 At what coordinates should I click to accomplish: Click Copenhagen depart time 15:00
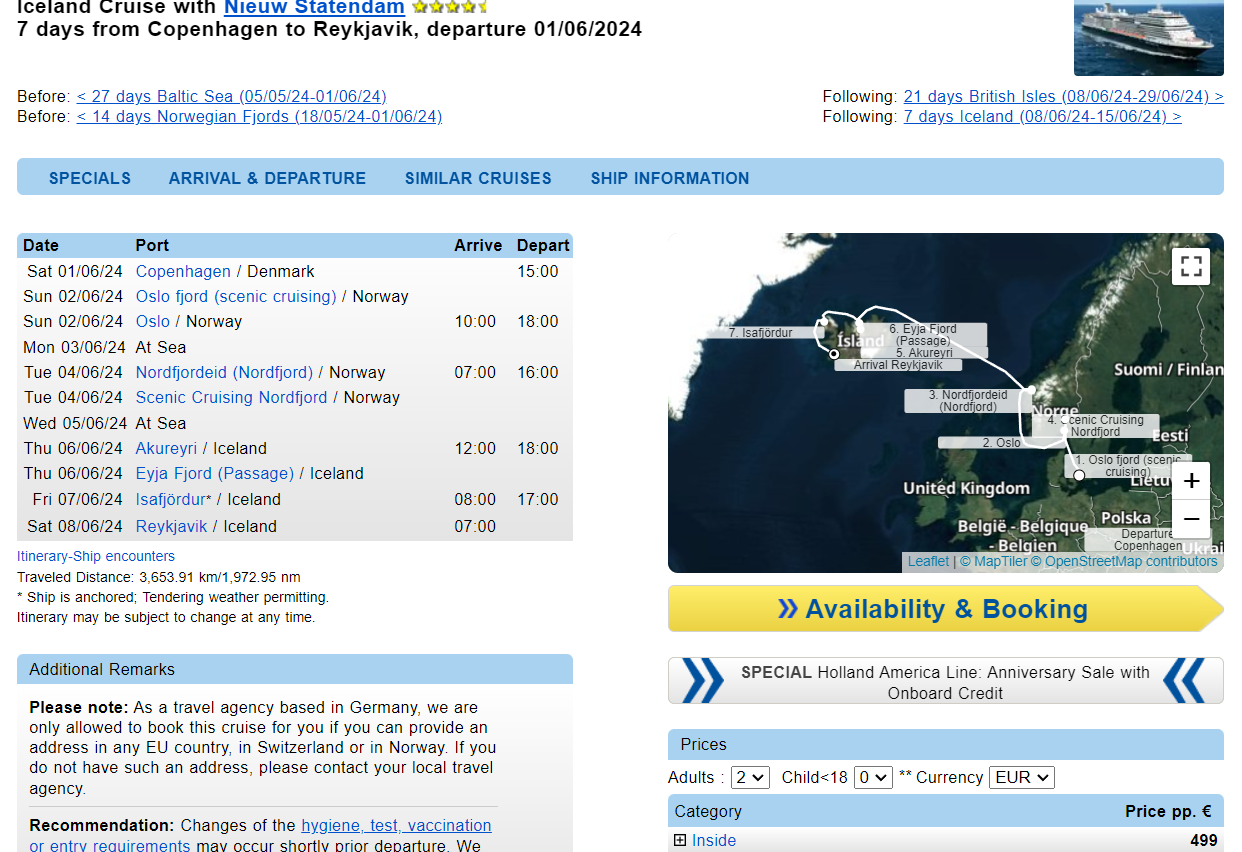click(x=538, y=271)
